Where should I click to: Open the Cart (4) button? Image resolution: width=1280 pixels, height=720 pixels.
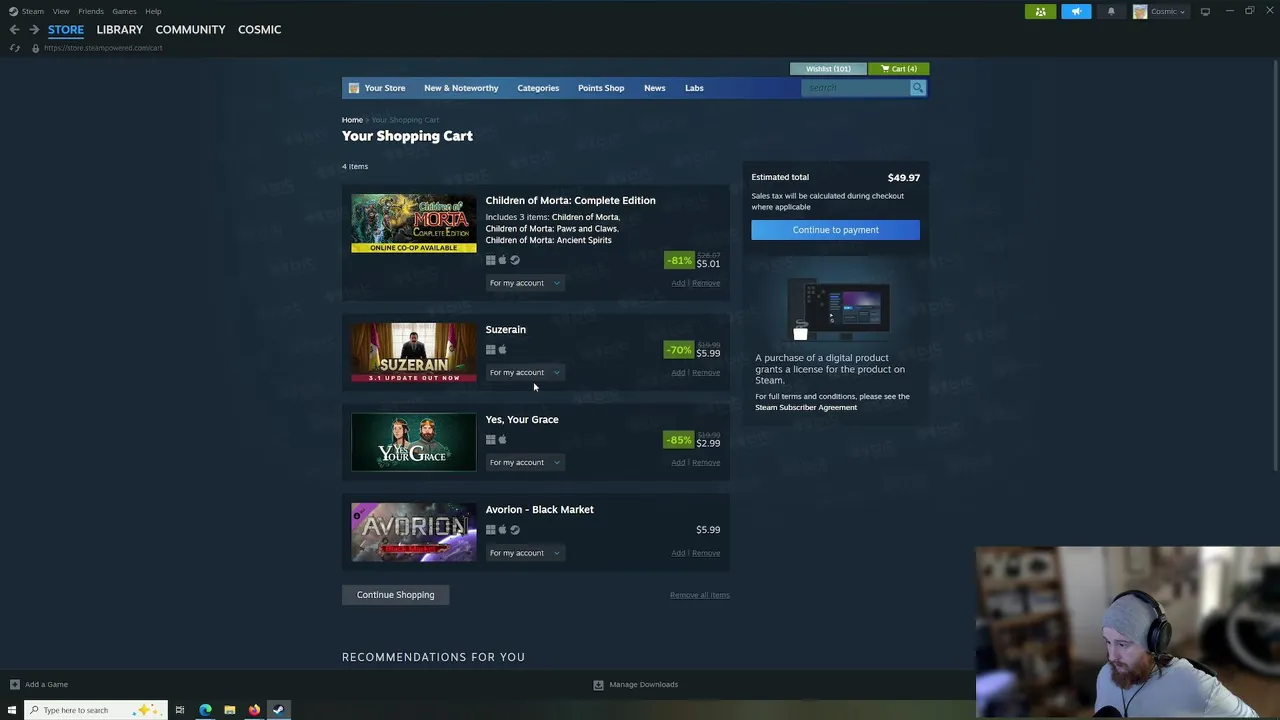click(x=898, y=69)
